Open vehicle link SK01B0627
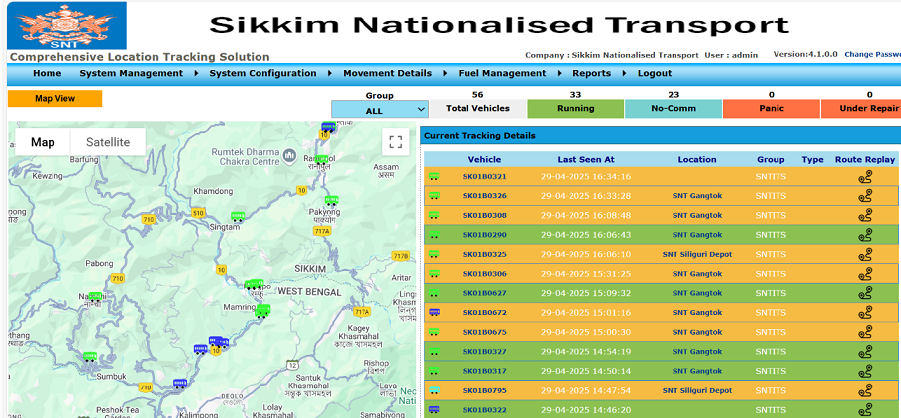The image size is (901, 418). coord(484,293)
